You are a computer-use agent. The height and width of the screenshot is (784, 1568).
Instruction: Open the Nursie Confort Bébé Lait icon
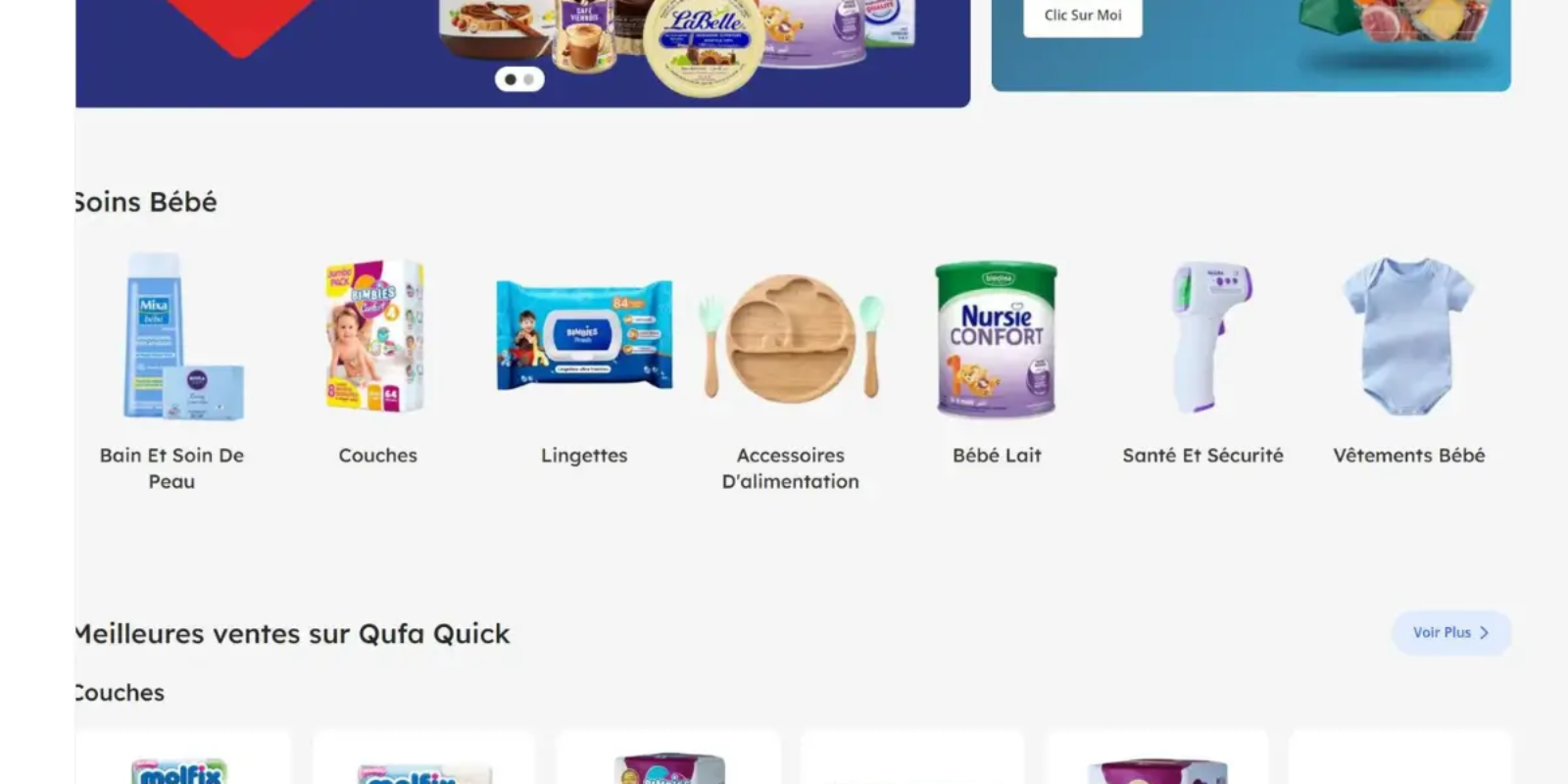pos(997,339)
